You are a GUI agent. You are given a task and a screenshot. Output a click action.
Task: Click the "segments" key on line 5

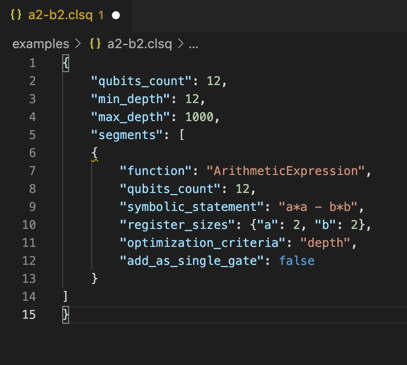click(x=127, y=135)
